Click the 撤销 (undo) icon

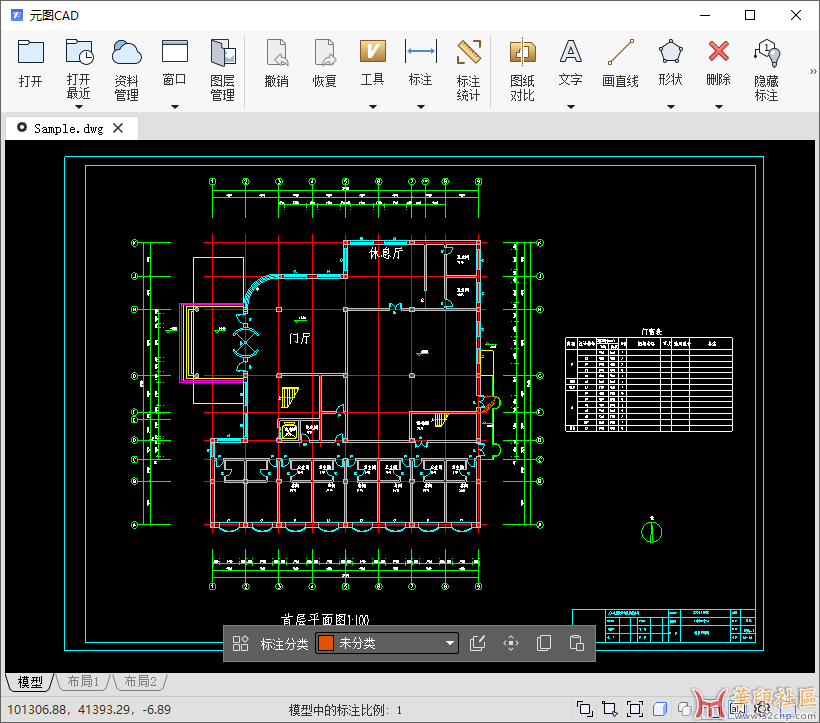click(x=277, y=52)
